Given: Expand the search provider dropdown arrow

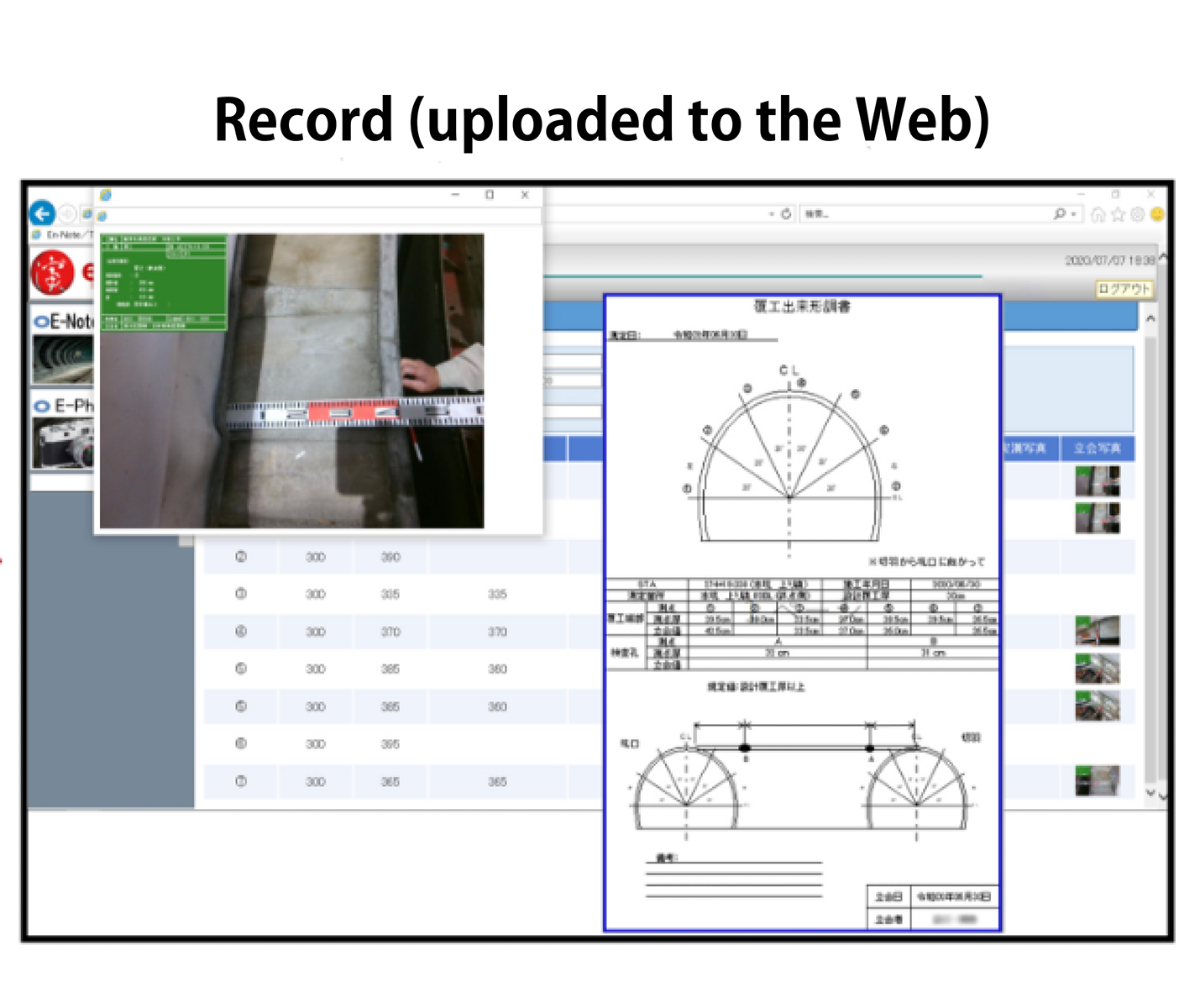Looking at the screenshot, I should coord(1074,215).
